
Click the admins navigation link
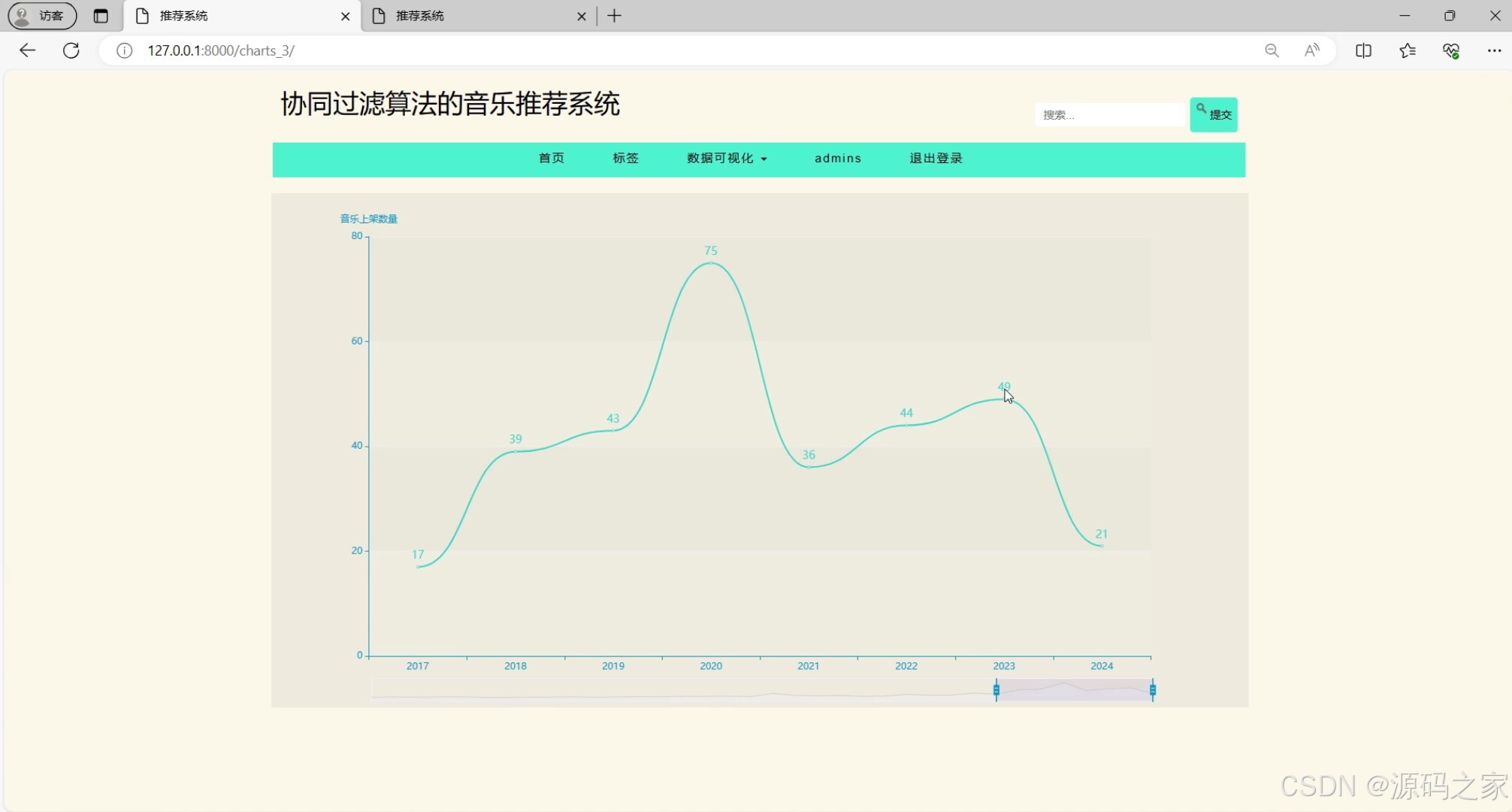[x=837, y=159]
